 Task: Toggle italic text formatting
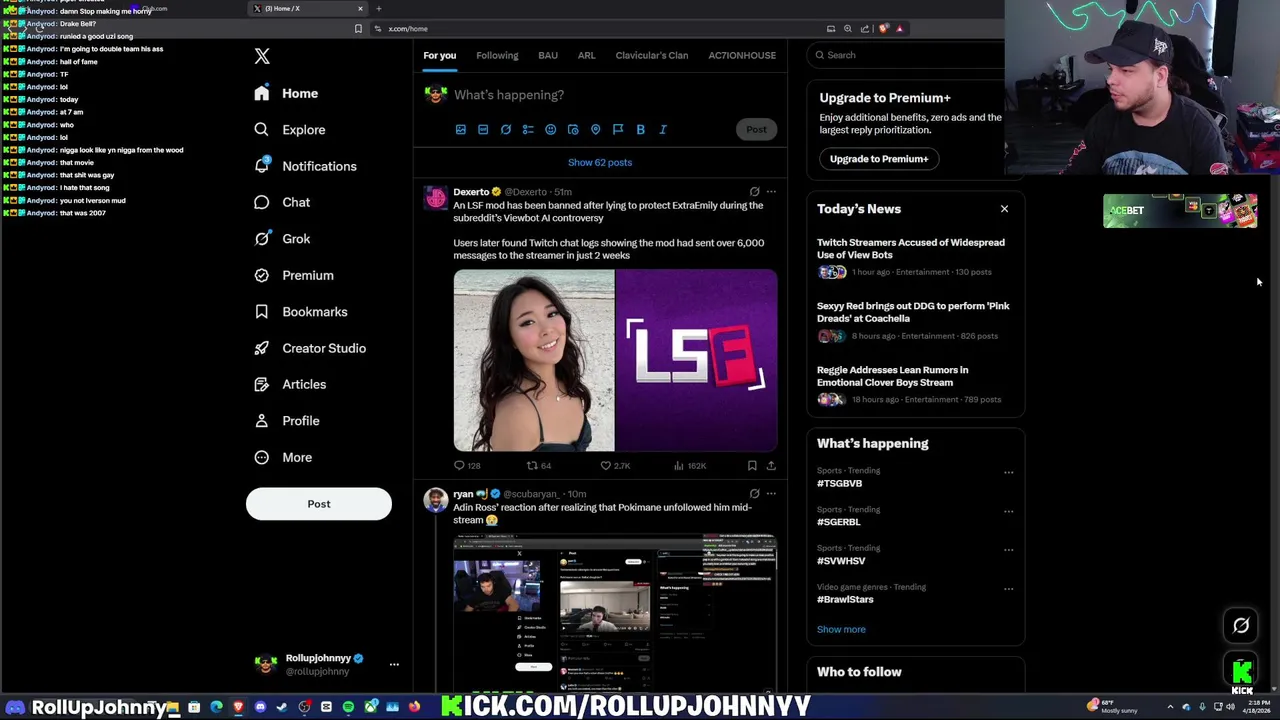[662, 129]
